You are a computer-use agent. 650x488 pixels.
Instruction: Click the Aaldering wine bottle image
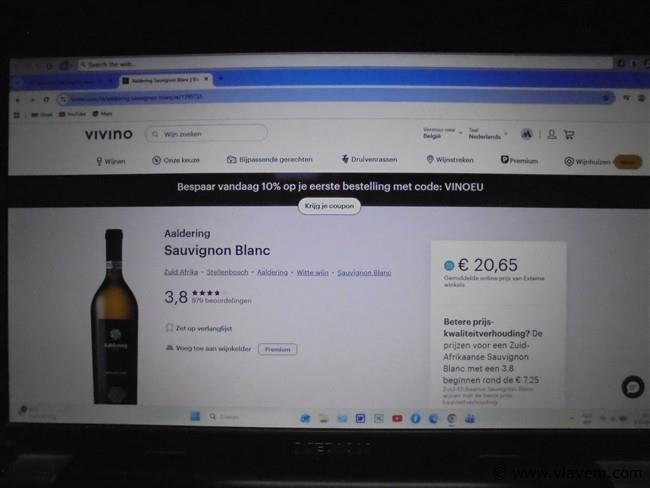pyautogui.click(x=114, y=317)
